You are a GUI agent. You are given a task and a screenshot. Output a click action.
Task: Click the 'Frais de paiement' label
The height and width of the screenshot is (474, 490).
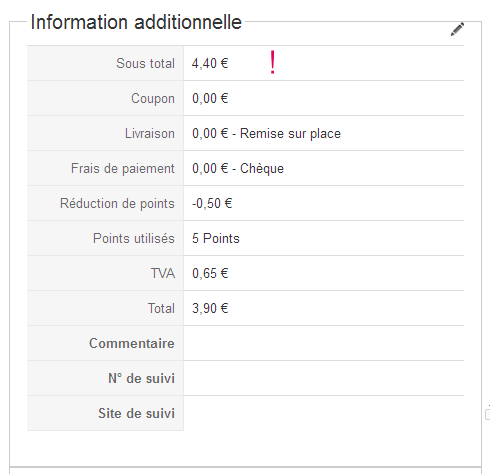(x=123, y=169)
